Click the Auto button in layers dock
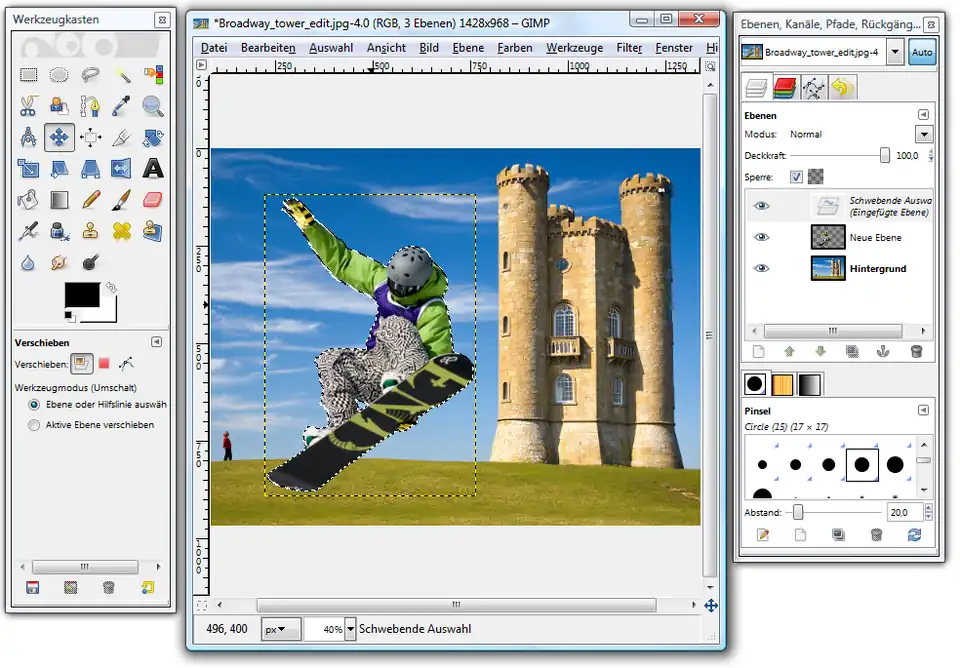 [922, 53]
